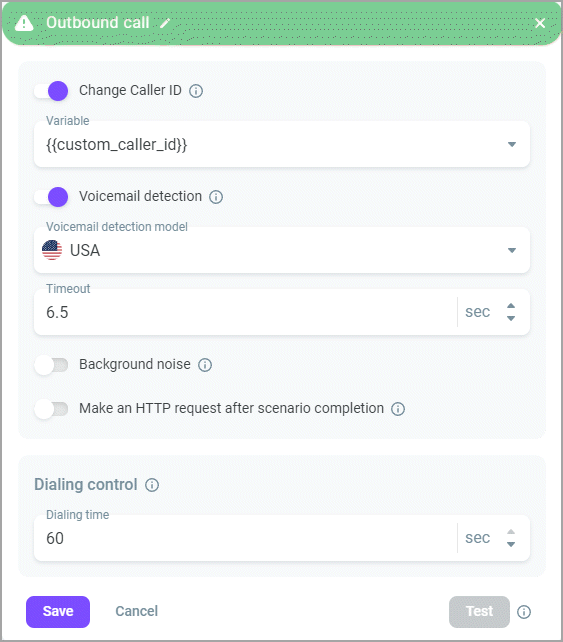Enable HTTP request after scenario completion toggle
The width and height of the screenshot is (563, 642).
pyautogui.click(x=51, y=409)
